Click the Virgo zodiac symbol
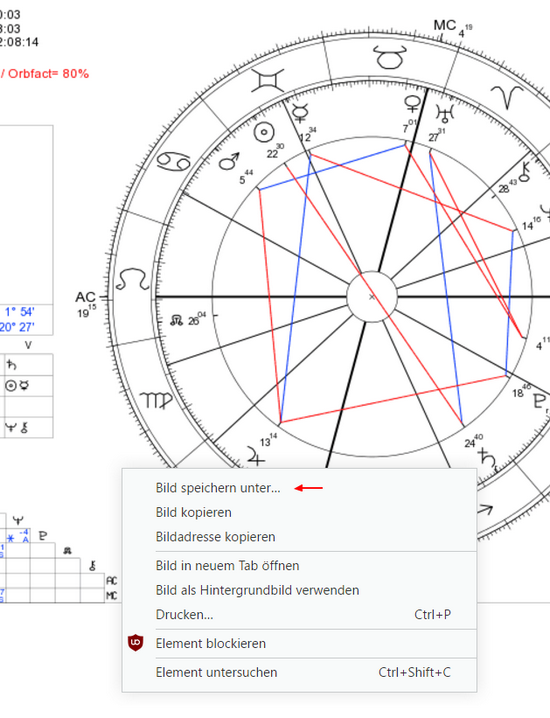This screenshot has height=718, width=550. pos(157,401)
